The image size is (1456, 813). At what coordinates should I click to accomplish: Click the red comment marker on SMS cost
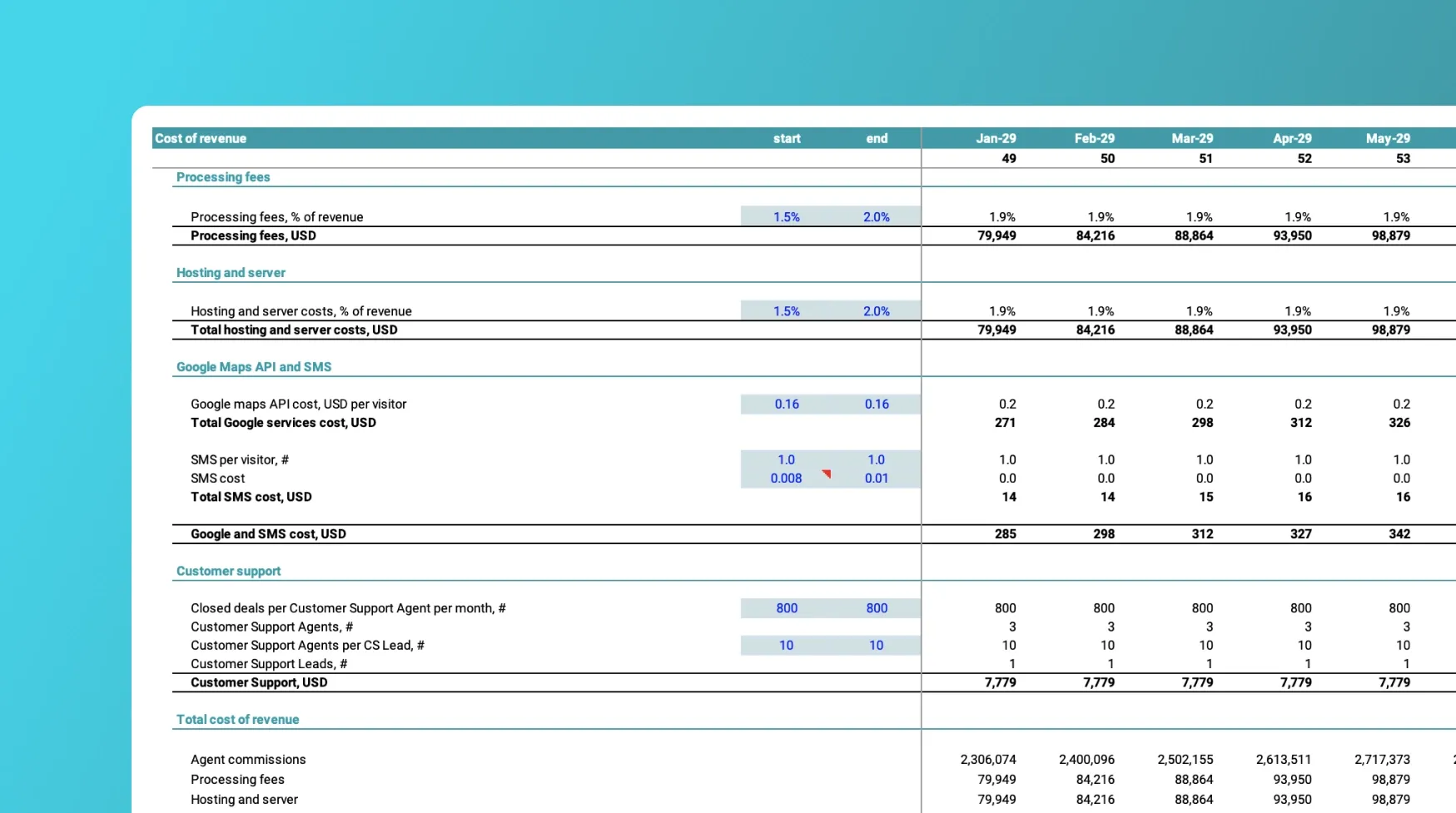(827, 473)
